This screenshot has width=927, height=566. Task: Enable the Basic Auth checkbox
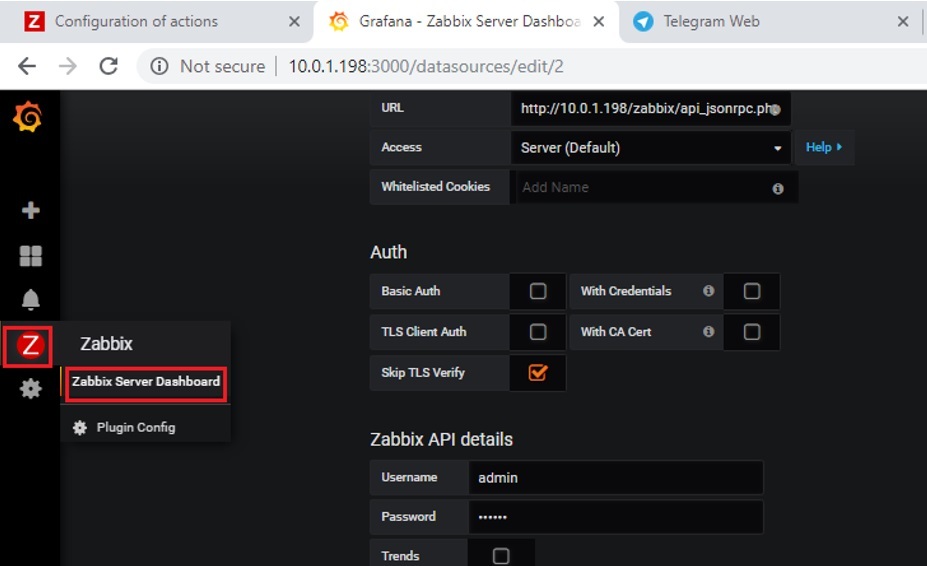pos(538,292)
